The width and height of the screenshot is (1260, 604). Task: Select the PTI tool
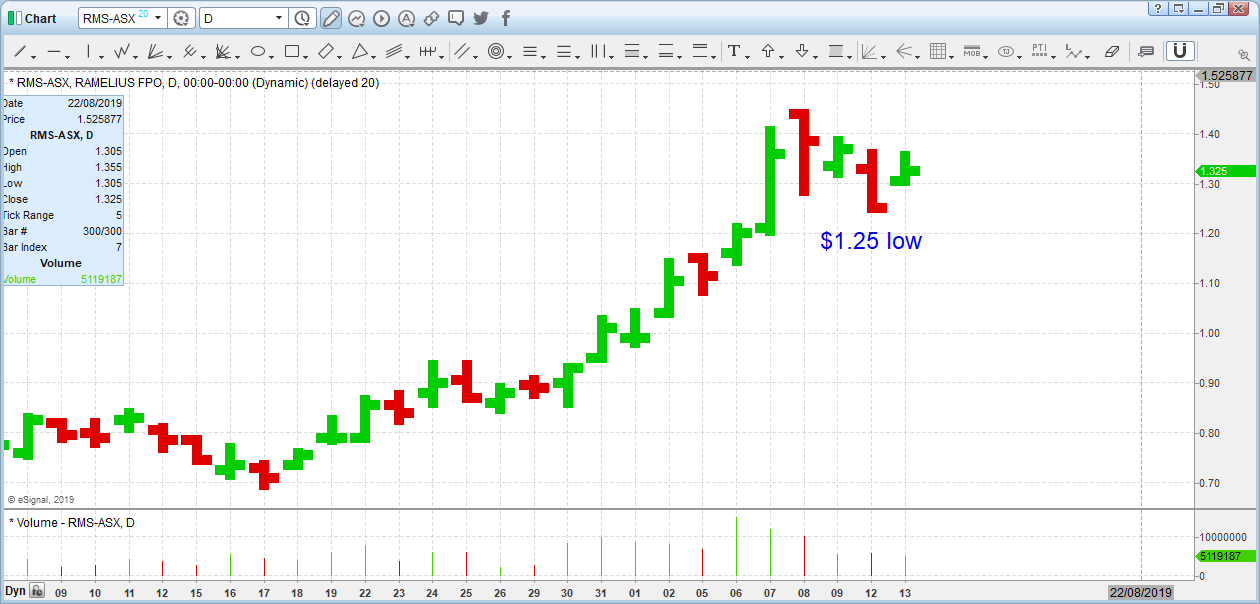click(x=1039, y=51)
